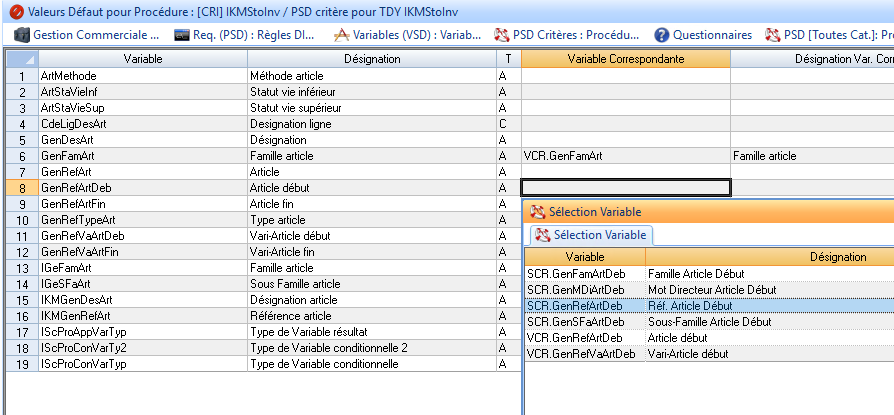Select the SCR.GenFamArtDeb variable entry
The image size is (894, 415).
point(577,273)
